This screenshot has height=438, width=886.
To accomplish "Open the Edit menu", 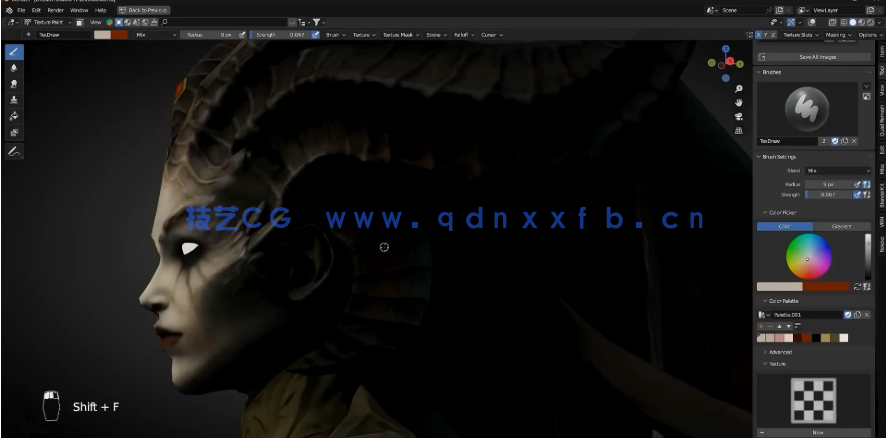I will (x=36, y=10).
